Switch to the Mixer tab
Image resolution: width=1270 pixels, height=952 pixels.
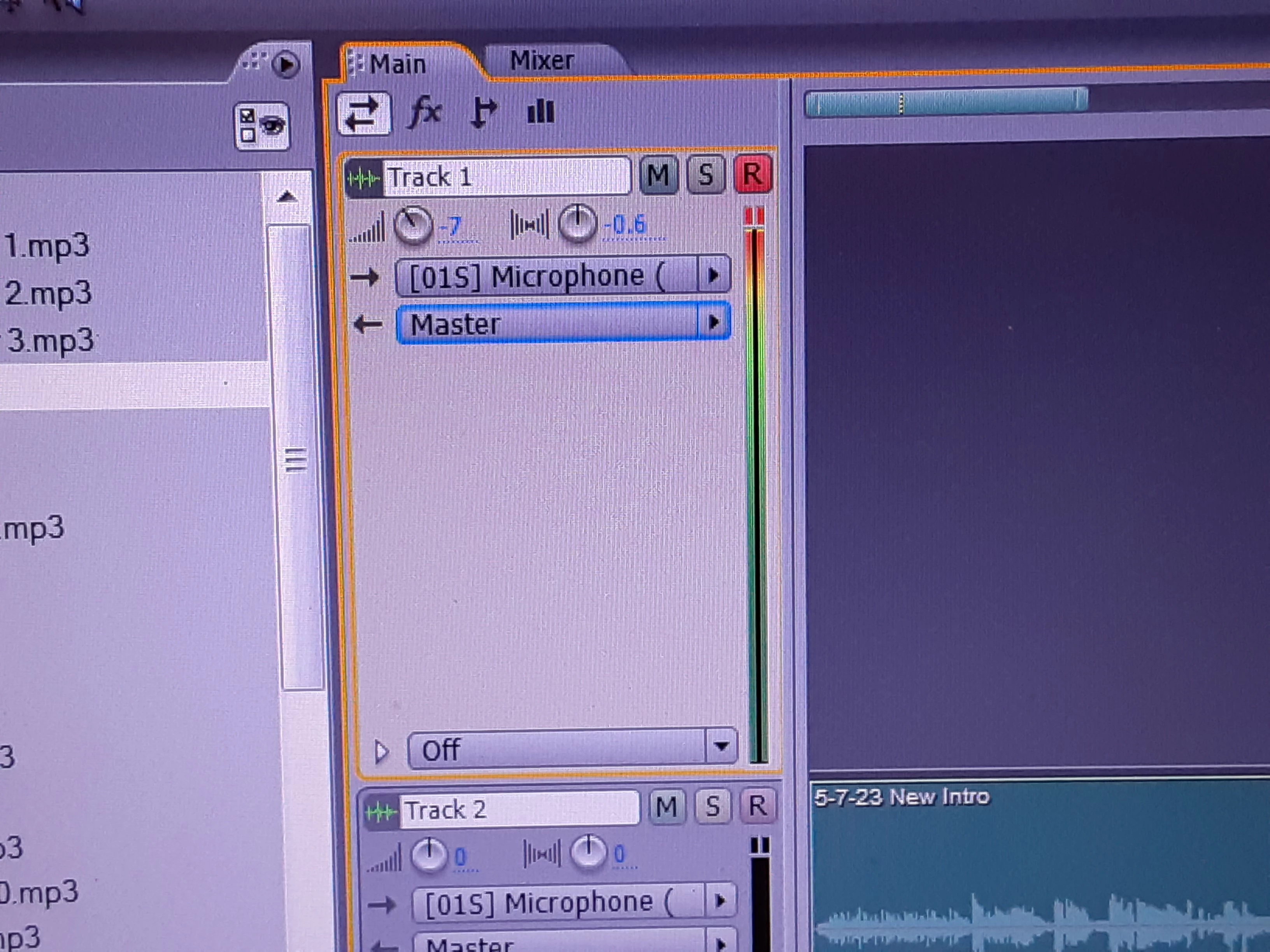point(541,61)
